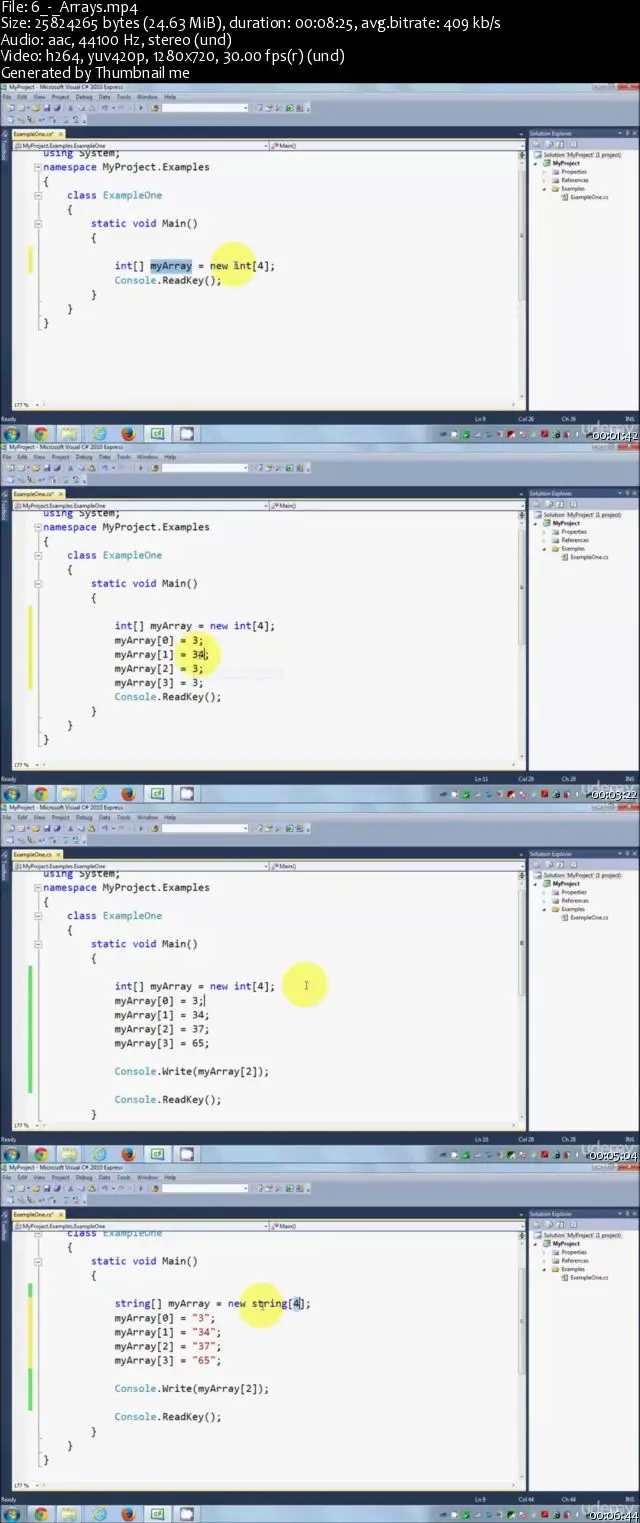
Task: Open the Debug menu in the 00:01:42 frame
Action: (x=83, y=97)
